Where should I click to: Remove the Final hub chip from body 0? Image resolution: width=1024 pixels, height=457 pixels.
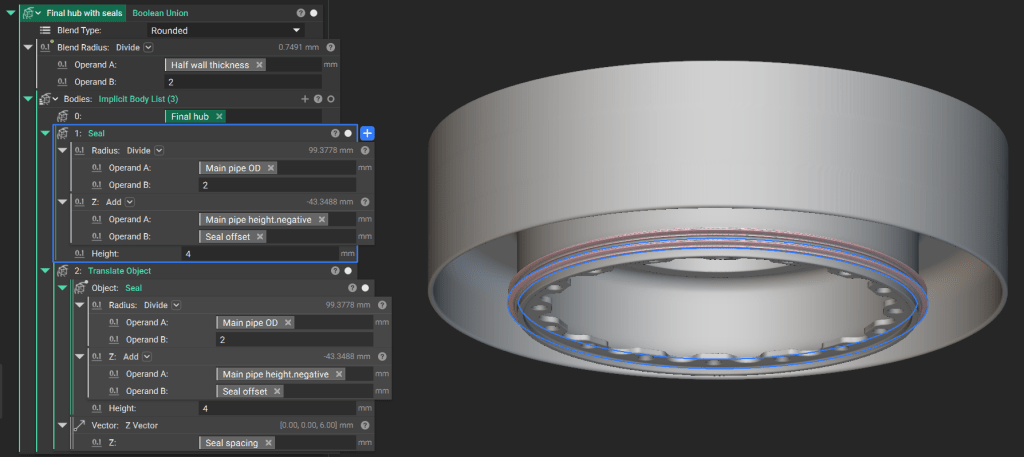click(219, 116)
